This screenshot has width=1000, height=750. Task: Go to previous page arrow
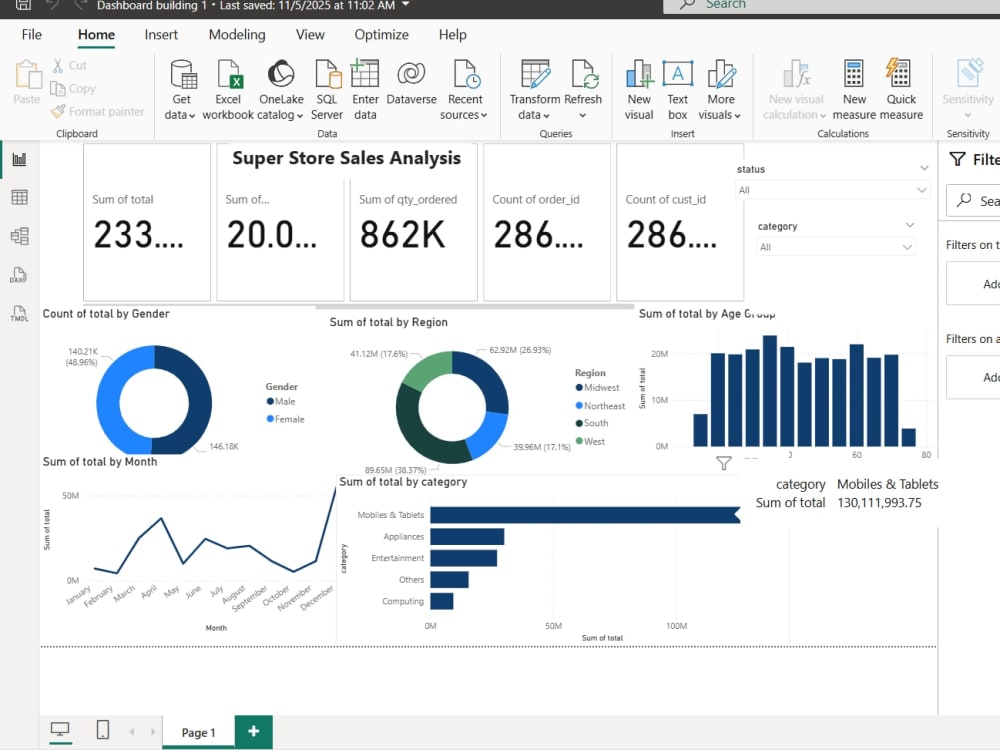132,732
